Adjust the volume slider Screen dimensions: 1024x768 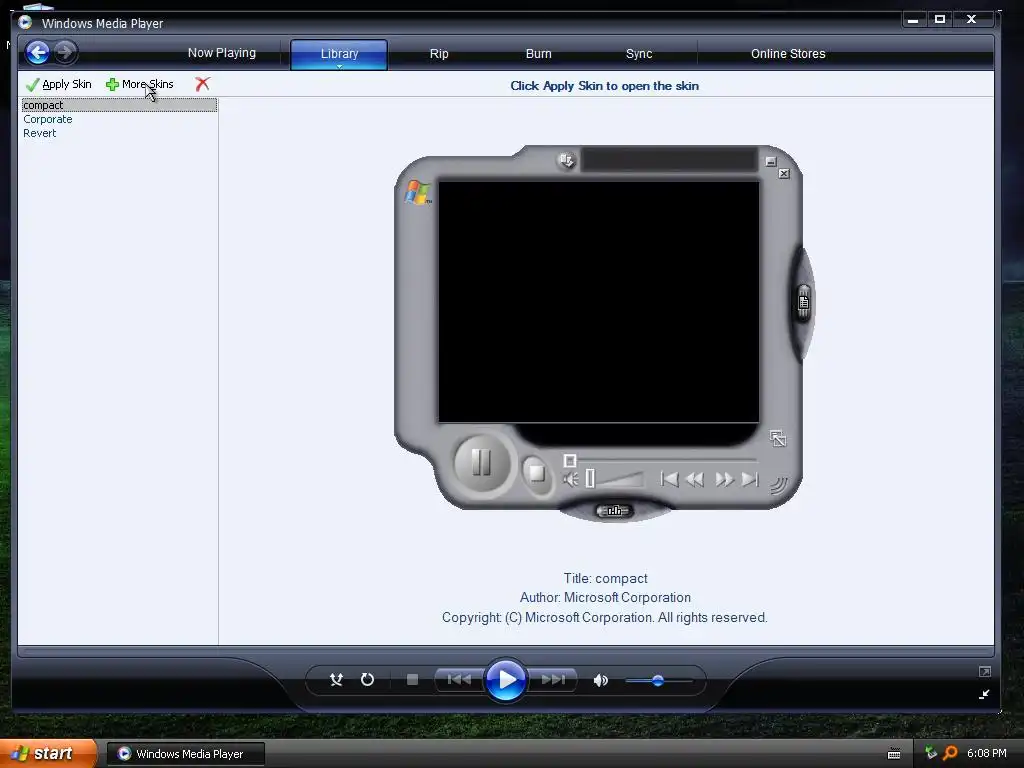point(658,680)
